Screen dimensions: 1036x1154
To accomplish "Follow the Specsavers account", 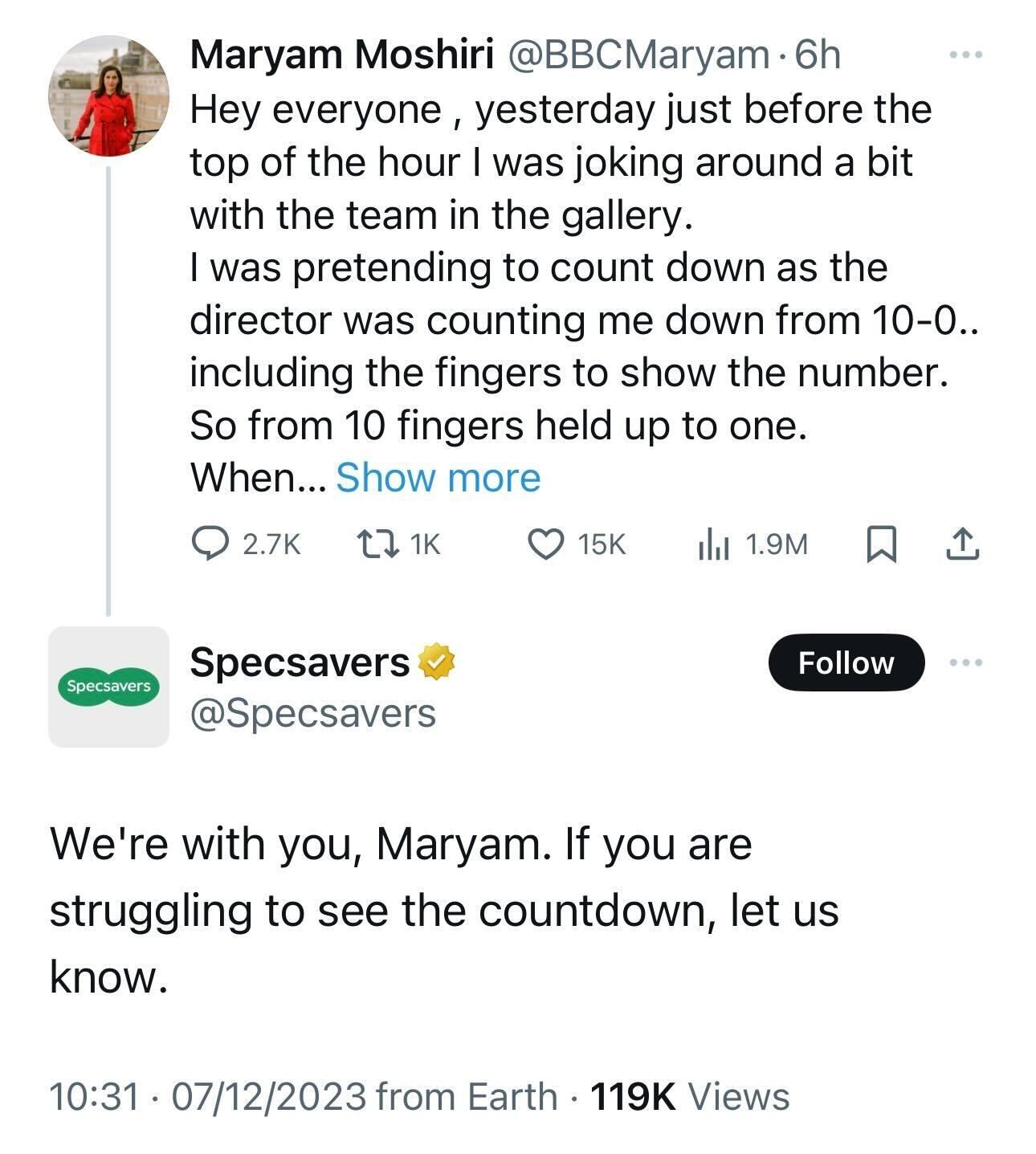I will tap(846, 663).
